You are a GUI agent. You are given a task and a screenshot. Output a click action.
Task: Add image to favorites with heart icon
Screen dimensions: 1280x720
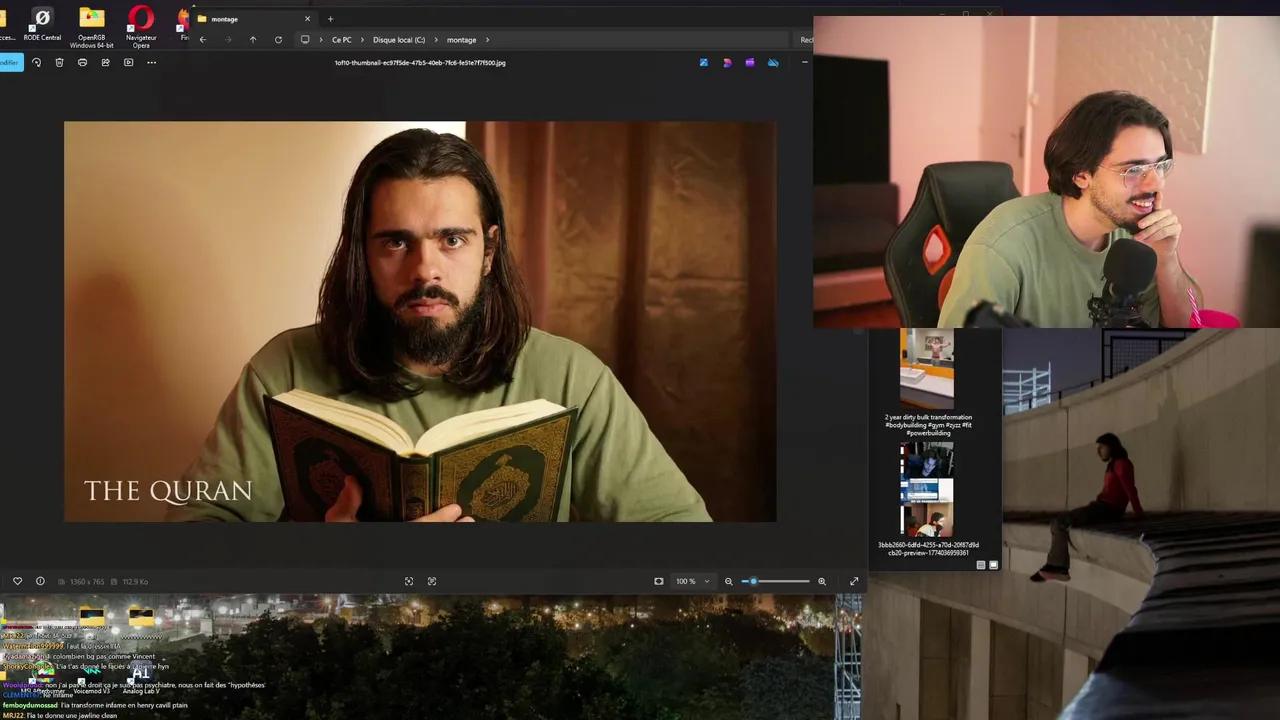coord(17,581)
